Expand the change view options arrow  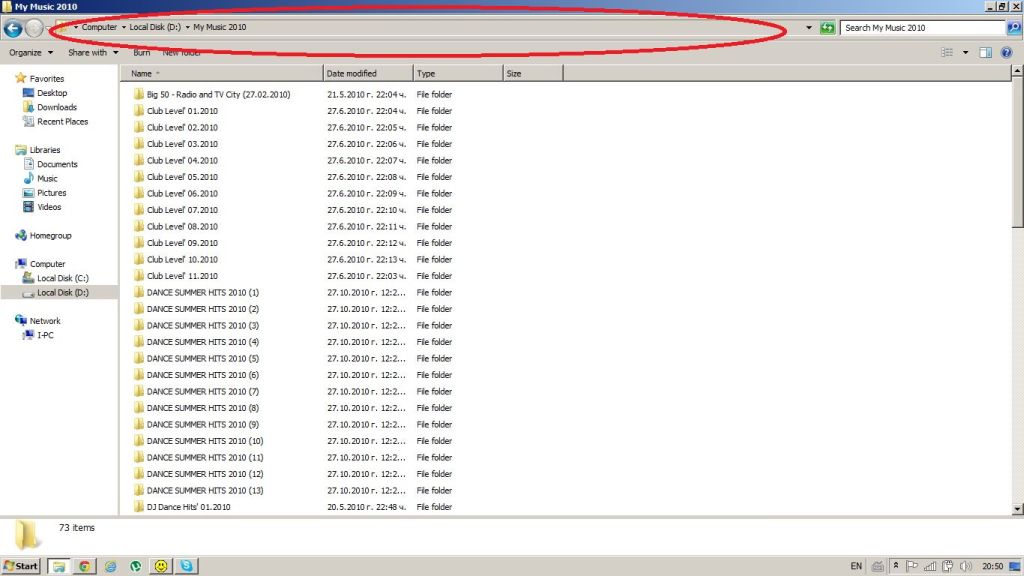pyautogui.click(x=965, y=52)
